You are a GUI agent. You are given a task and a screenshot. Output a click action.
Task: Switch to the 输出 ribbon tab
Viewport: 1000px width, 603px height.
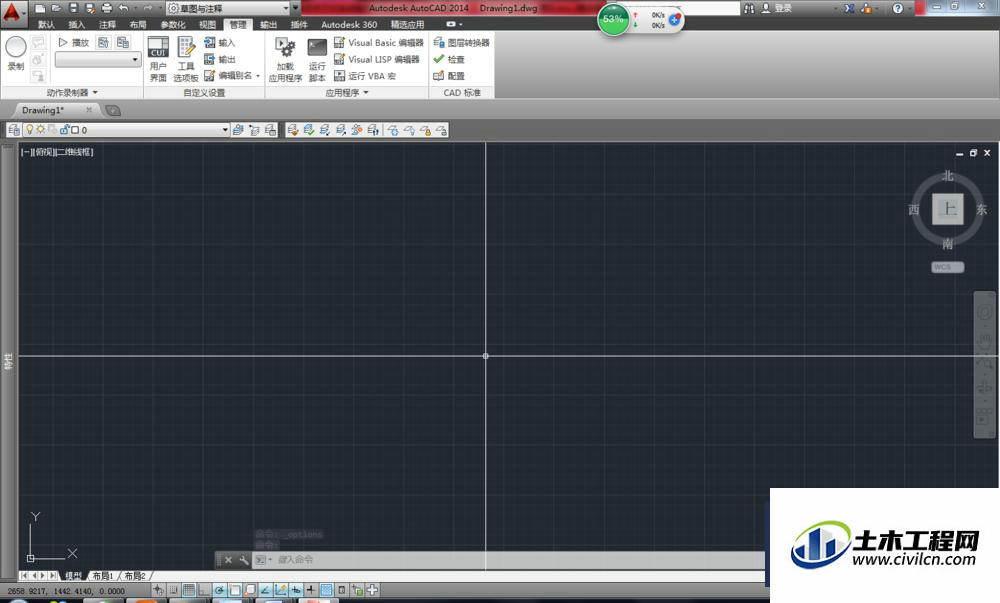point(268,24)
